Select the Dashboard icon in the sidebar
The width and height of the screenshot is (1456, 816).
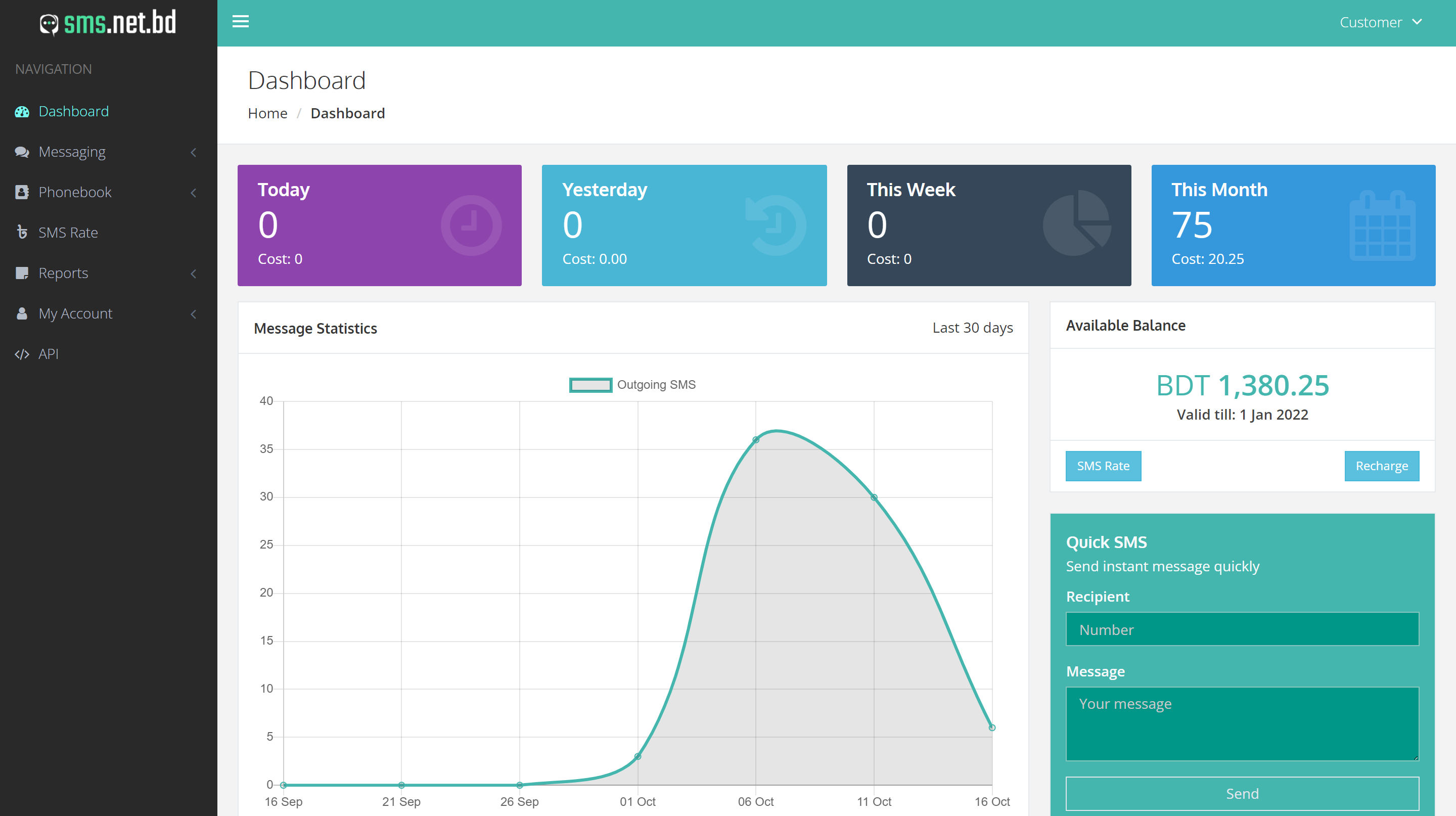22,111
